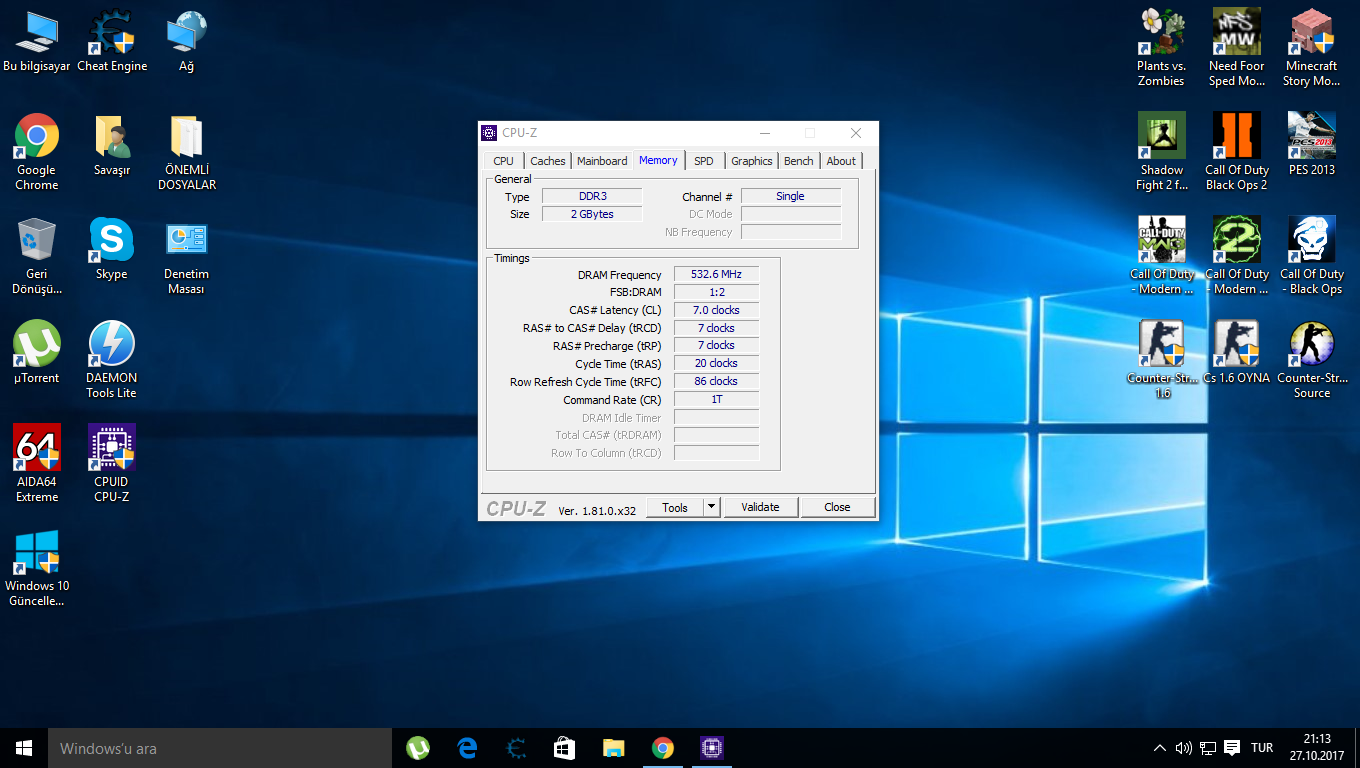This screenshot has height=768, width=1360.
Task: Open the Bu bilgisayar desktop icon
Action: point(37,41)
